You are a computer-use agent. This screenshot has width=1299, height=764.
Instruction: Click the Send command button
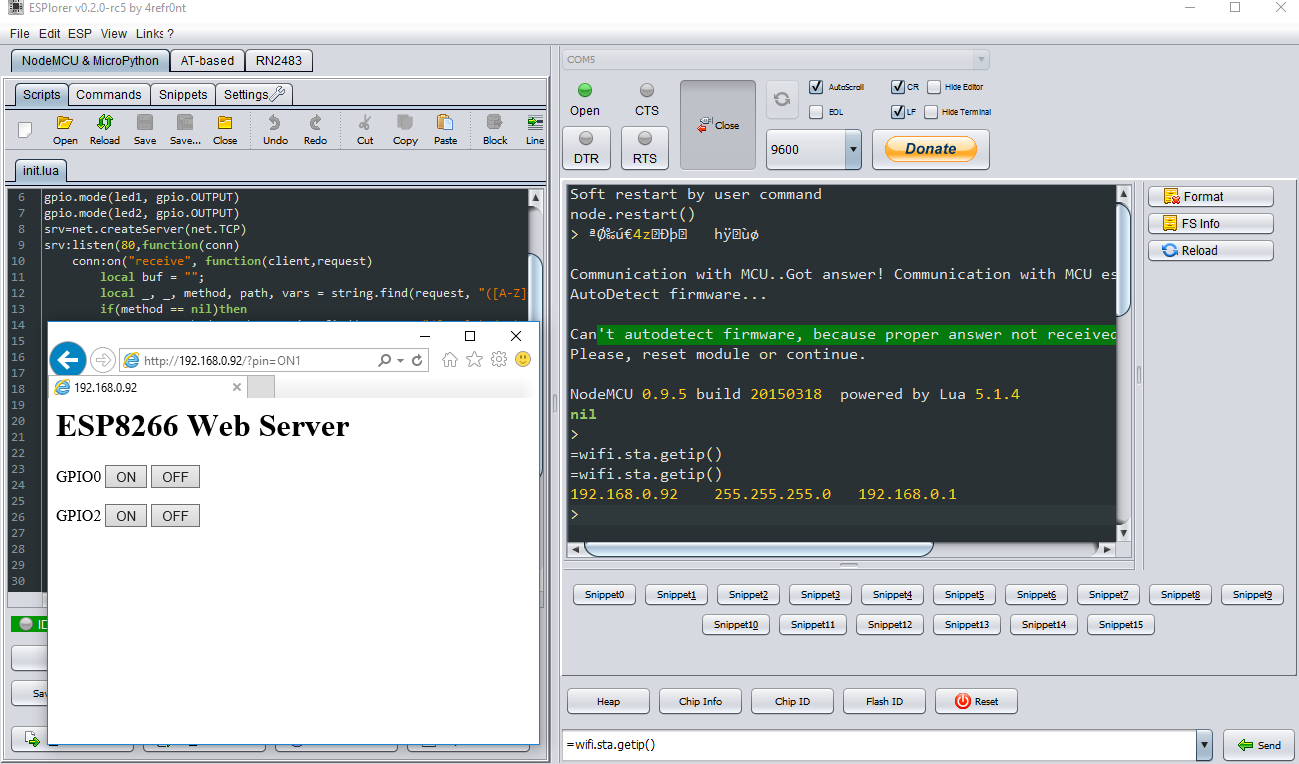point(1259,745)
